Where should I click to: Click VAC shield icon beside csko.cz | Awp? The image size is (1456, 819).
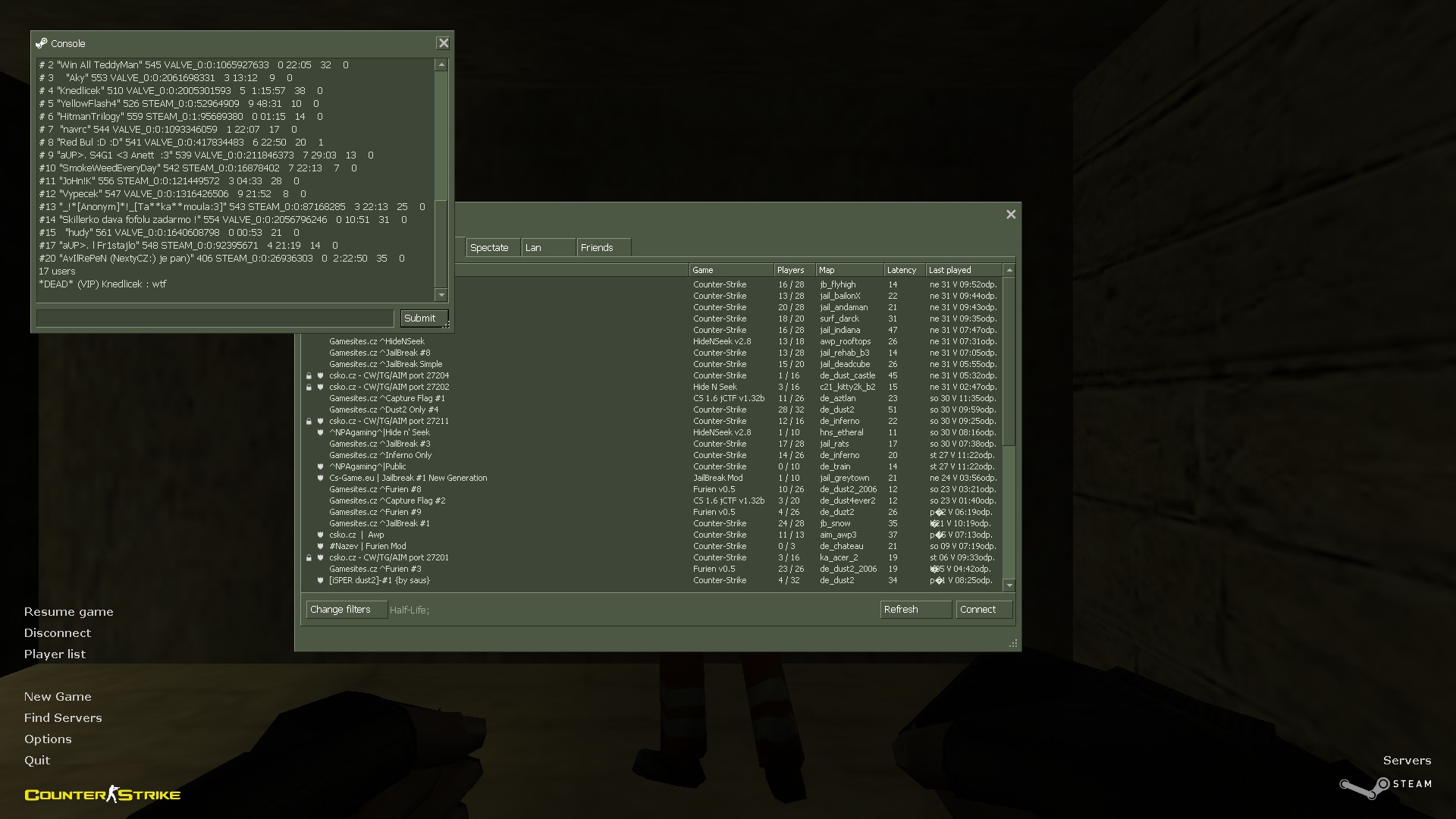320,535
